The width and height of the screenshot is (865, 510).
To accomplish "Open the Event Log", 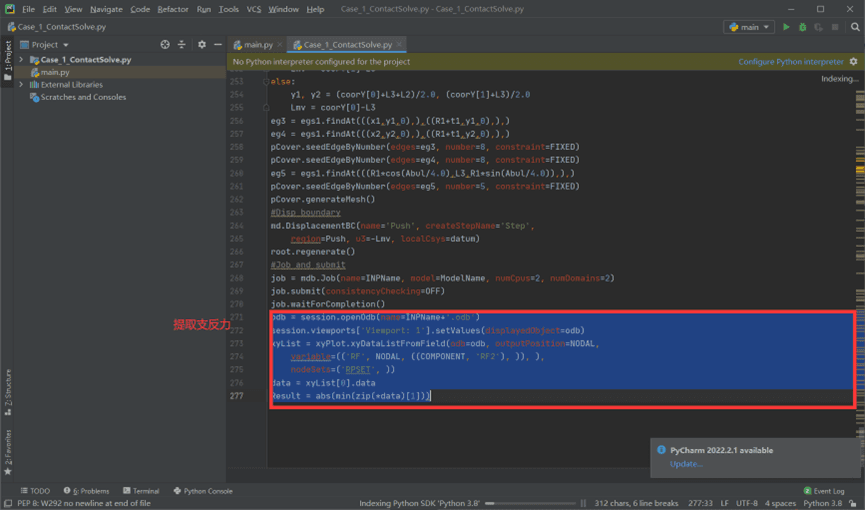I will click(x=824, y=491).
